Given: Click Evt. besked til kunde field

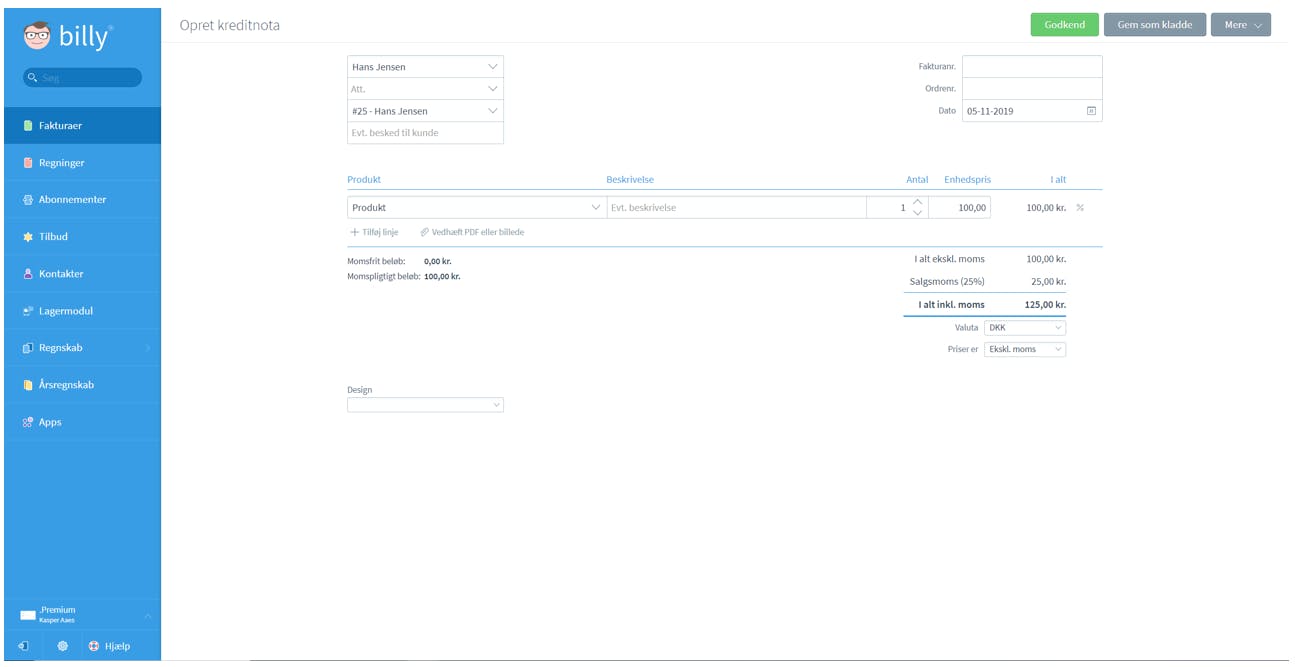Looking at the screenshot, I should 425,133.
